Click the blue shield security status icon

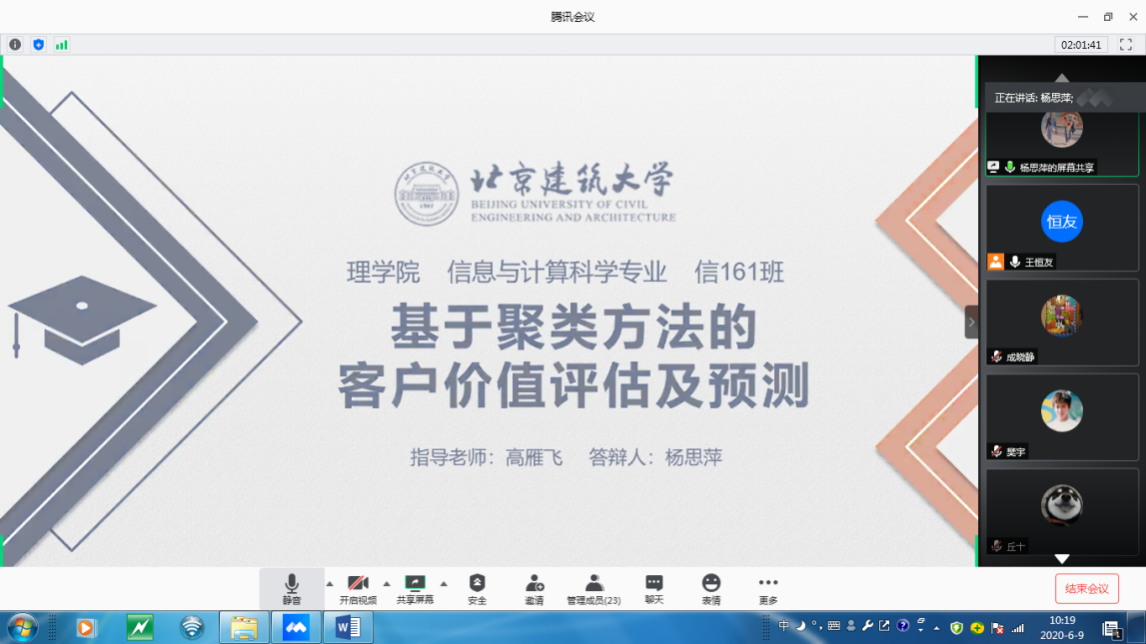pos(39,45)
